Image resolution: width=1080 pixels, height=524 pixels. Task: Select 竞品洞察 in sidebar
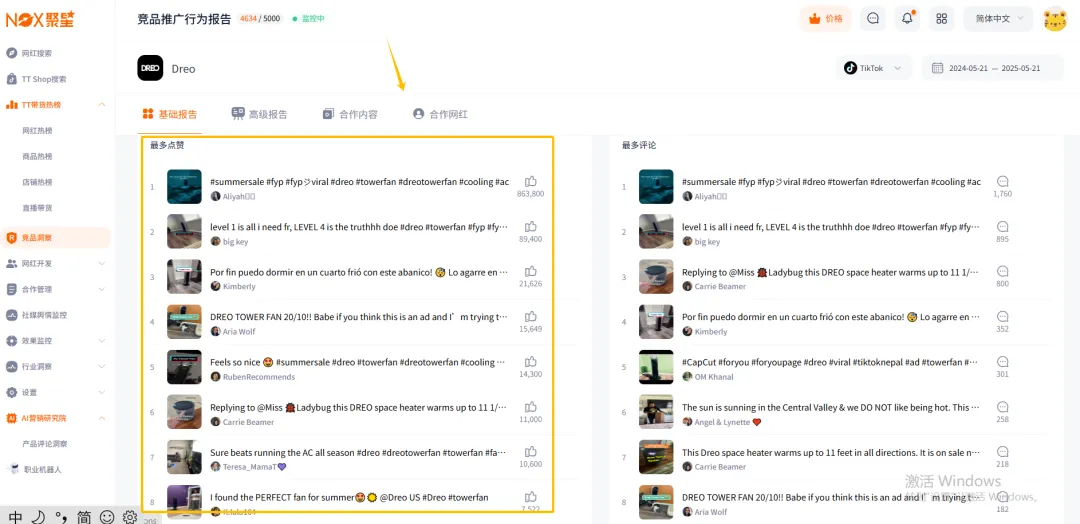55,238
